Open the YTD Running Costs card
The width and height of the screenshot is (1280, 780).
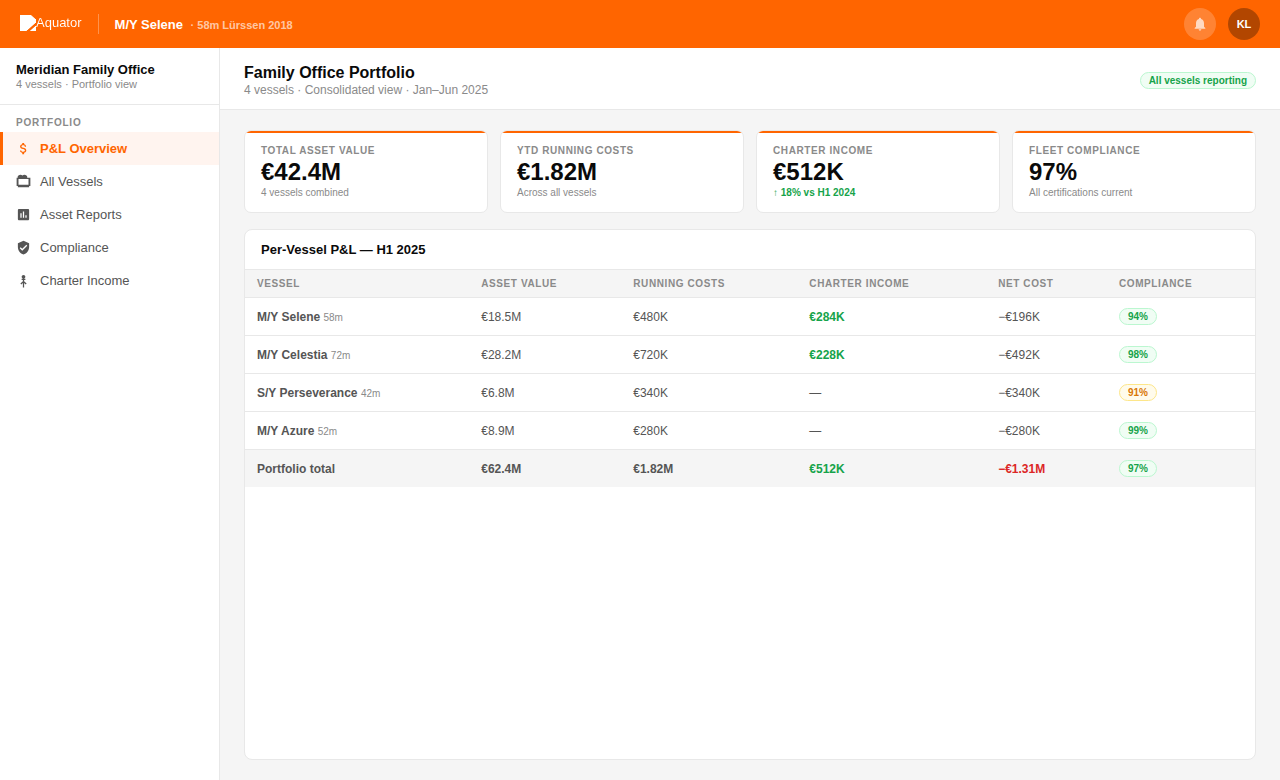tap(622, 172)
